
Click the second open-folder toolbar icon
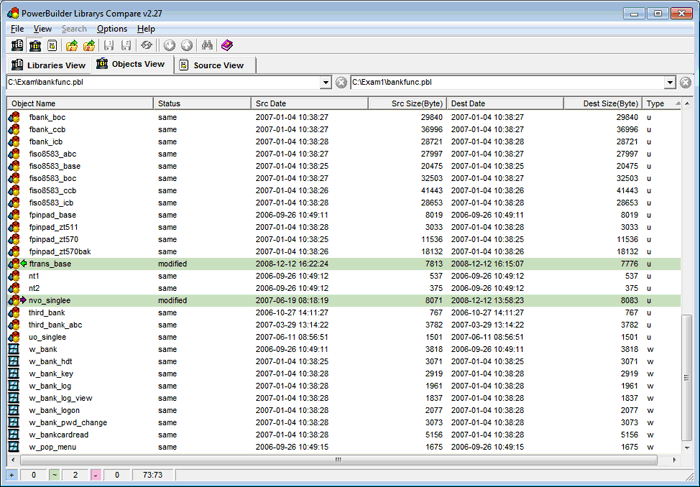(89, 46)
